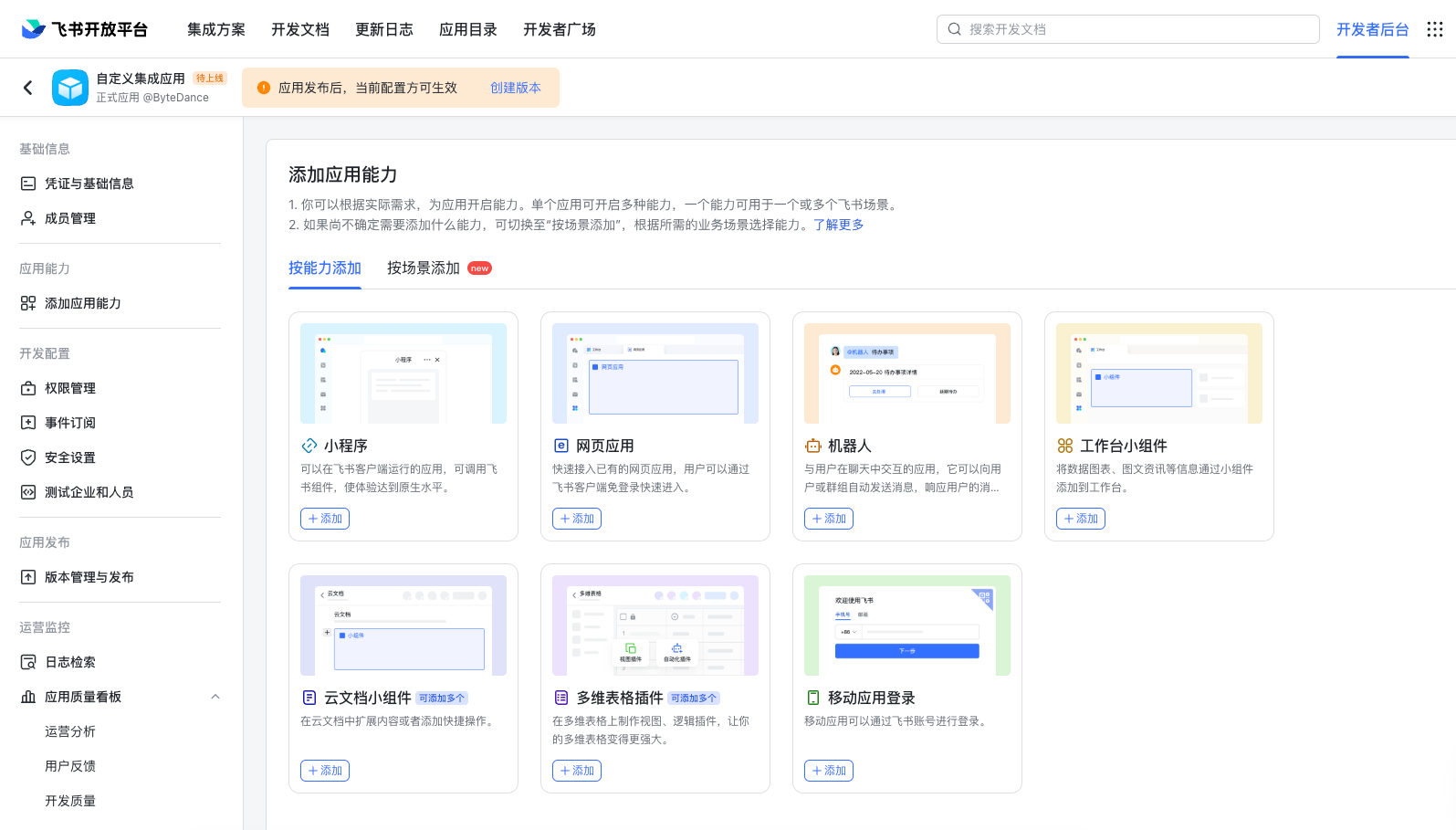Click the 版本管理与发布 upload icon
The image size is (1456, 830).
pyautogui.click(x=28, y=577)
